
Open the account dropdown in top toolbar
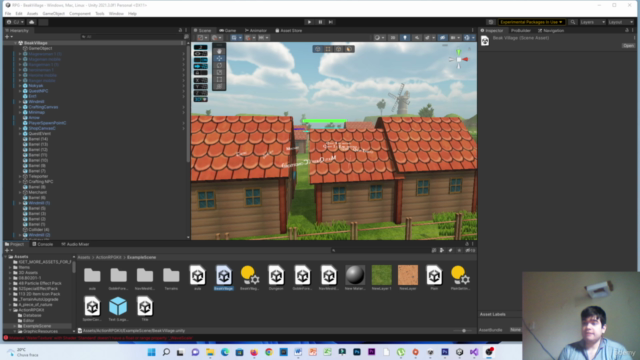tap(16, 22)
